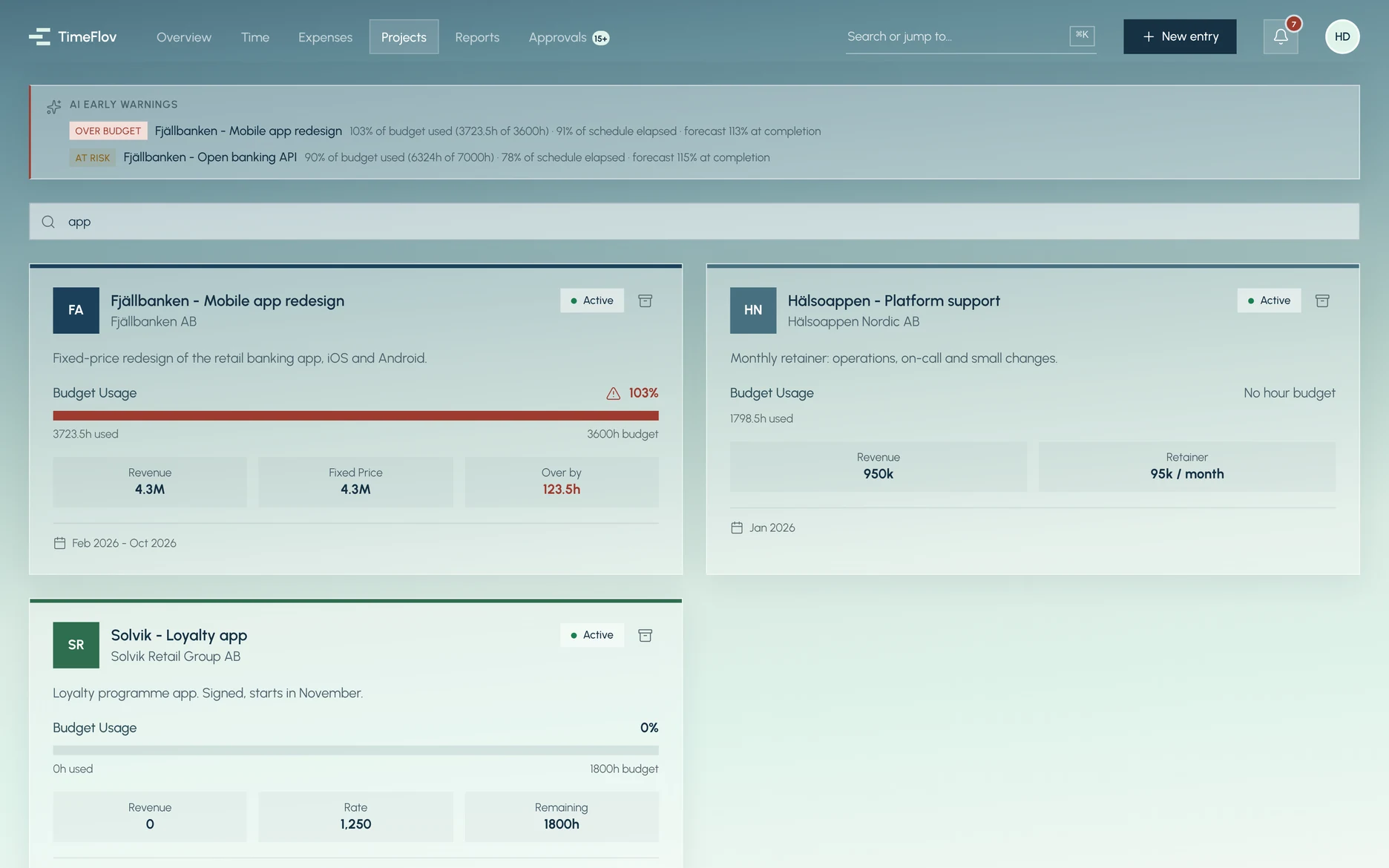The image size is (1389, 868).
Task: Click the project filter field containing 'app'
Action: click(x=694, y=221)
